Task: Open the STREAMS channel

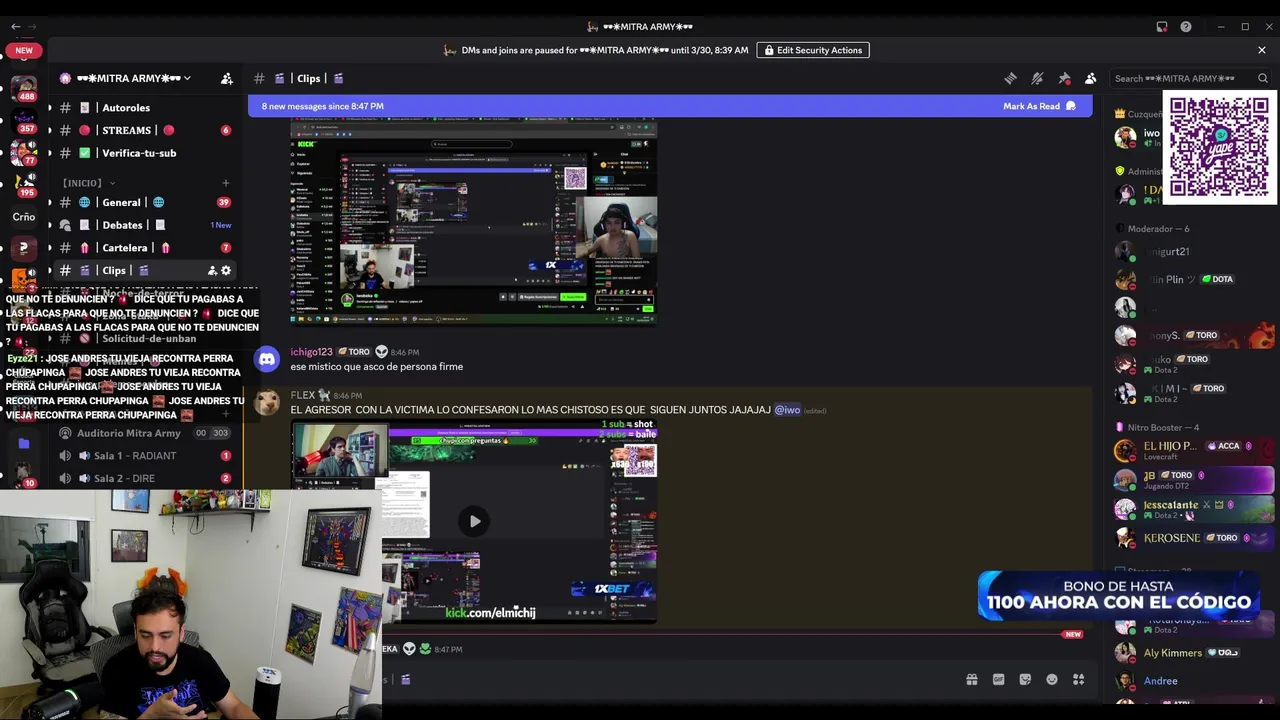Action: [x=145, y=130]
